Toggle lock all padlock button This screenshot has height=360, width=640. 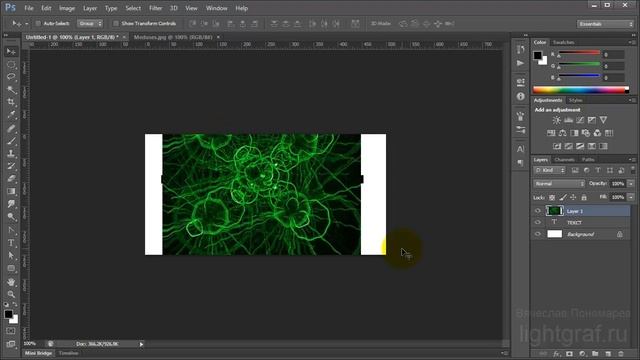coord(584,198)
